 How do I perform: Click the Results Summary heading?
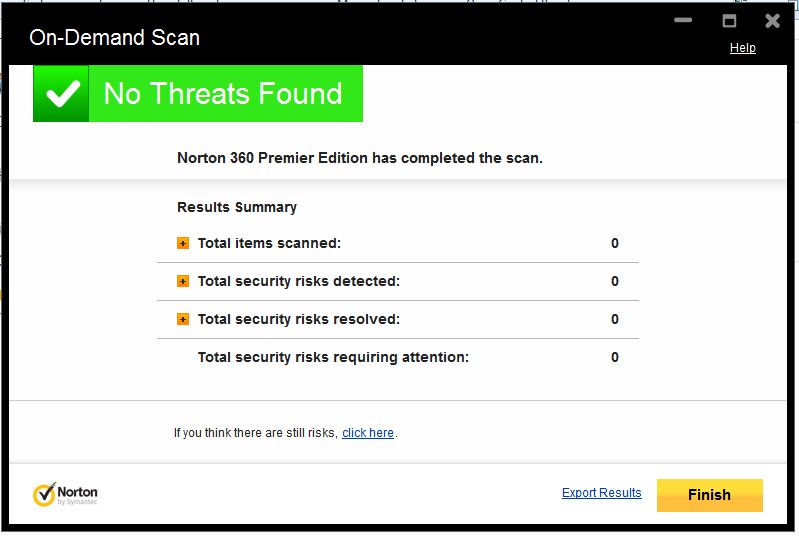[237, 207]
